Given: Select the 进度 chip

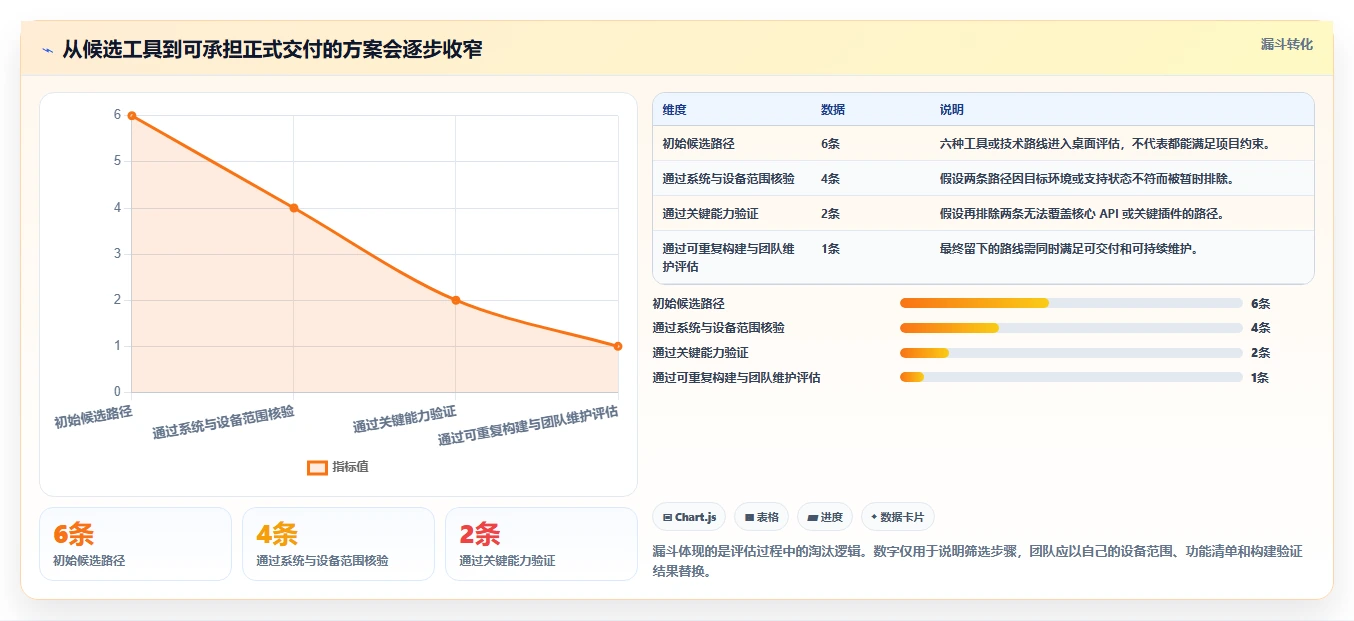Looking at the screenshot, I should coord(825,517).
